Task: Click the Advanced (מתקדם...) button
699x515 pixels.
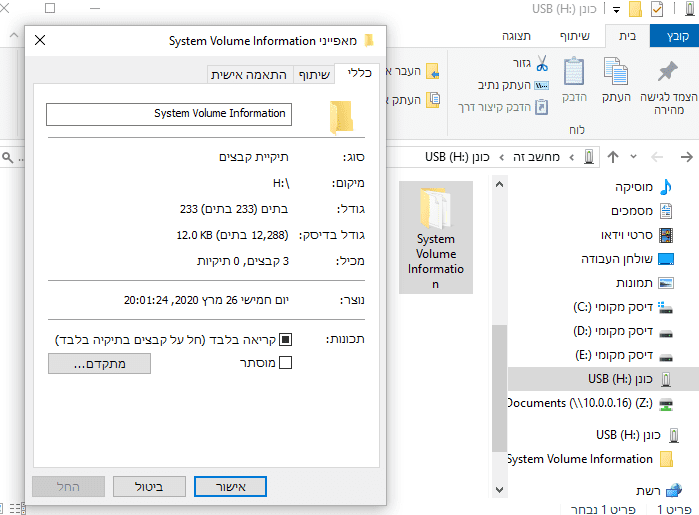Action: (x=99, y=364)
